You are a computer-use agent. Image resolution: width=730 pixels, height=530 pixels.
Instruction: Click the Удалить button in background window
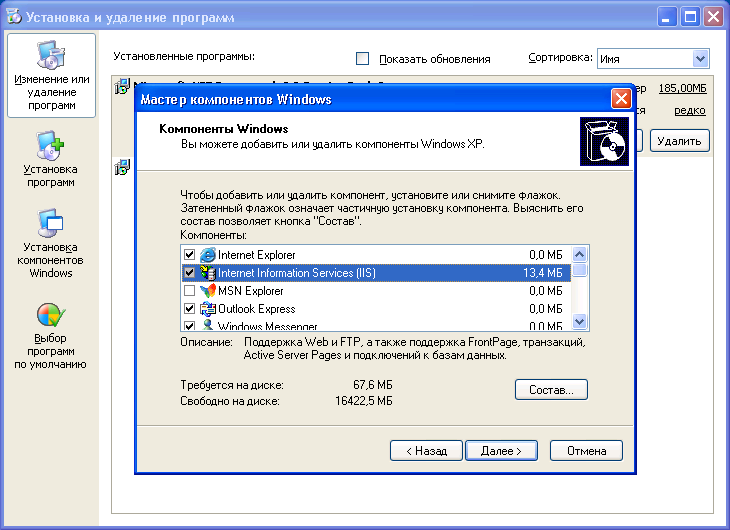[679, 141]
